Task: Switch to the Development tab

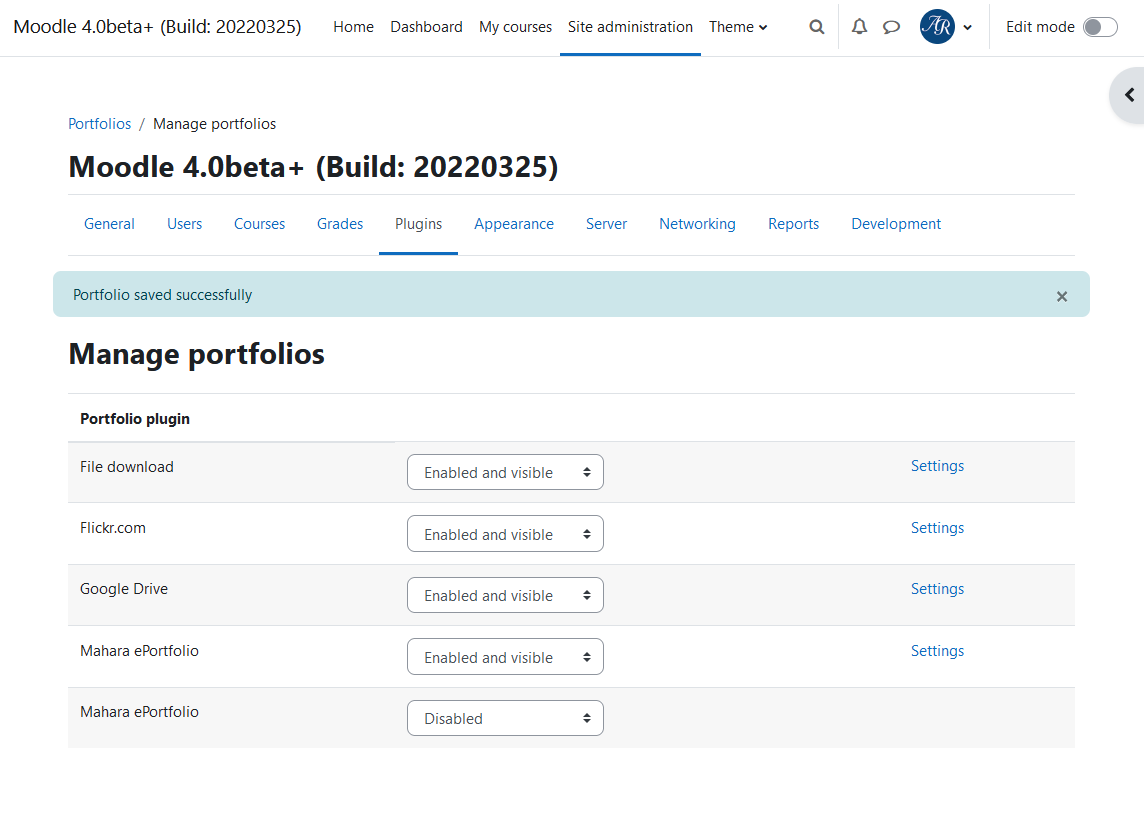Action: pos(896,224)
